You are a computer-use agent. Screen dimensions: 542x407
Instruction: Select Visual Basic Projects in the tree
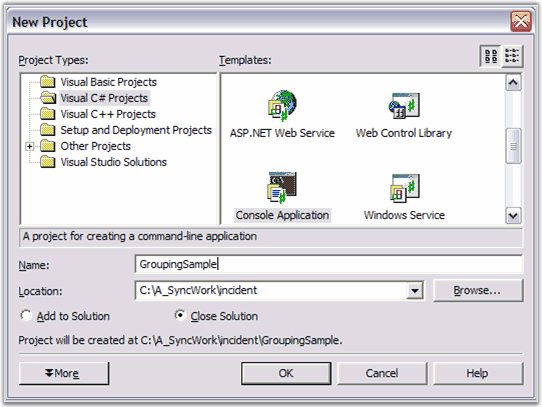click(x=109, y=82)
